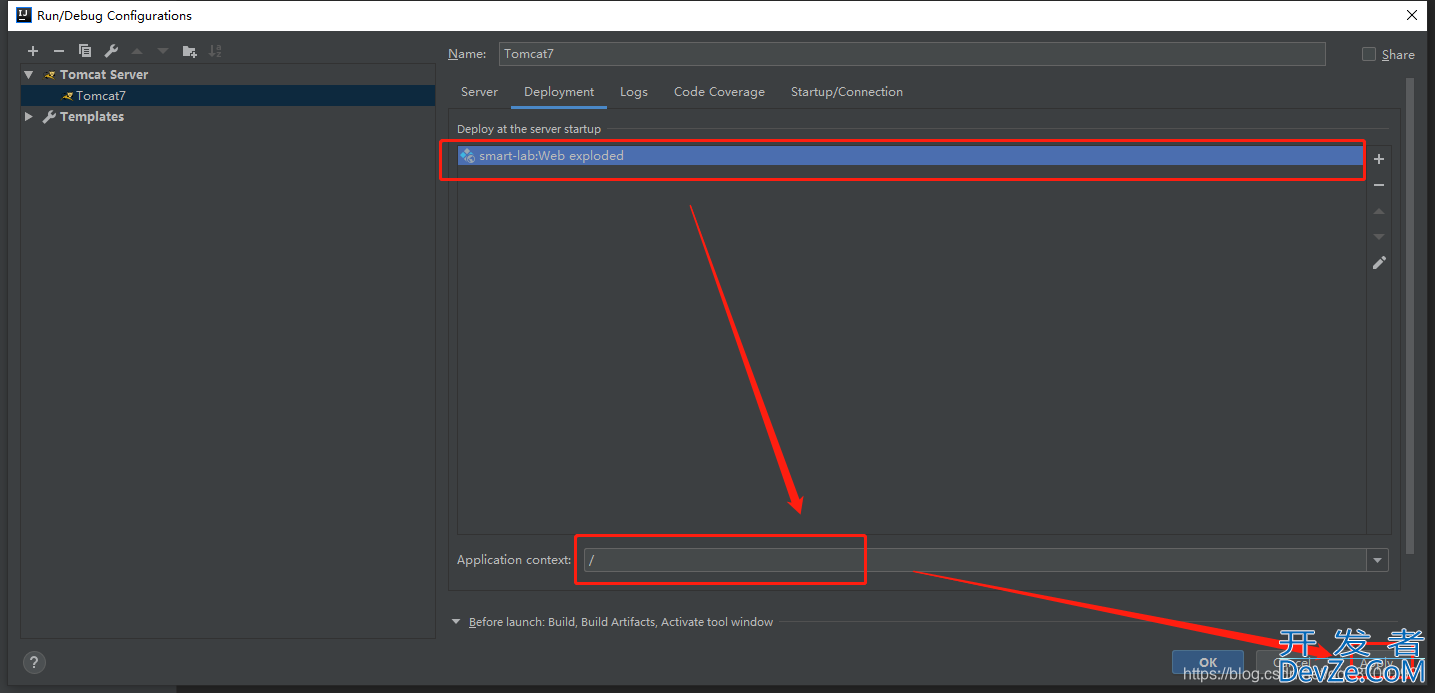This screenshot has height=693, width=1435.
Task: Create new configuration folder
Action: point(189,51)
